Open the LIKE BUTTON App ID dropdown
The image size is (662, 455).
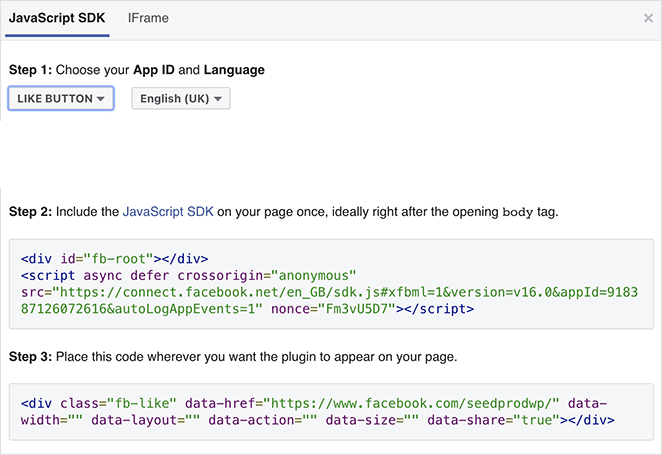coord(61,98)
